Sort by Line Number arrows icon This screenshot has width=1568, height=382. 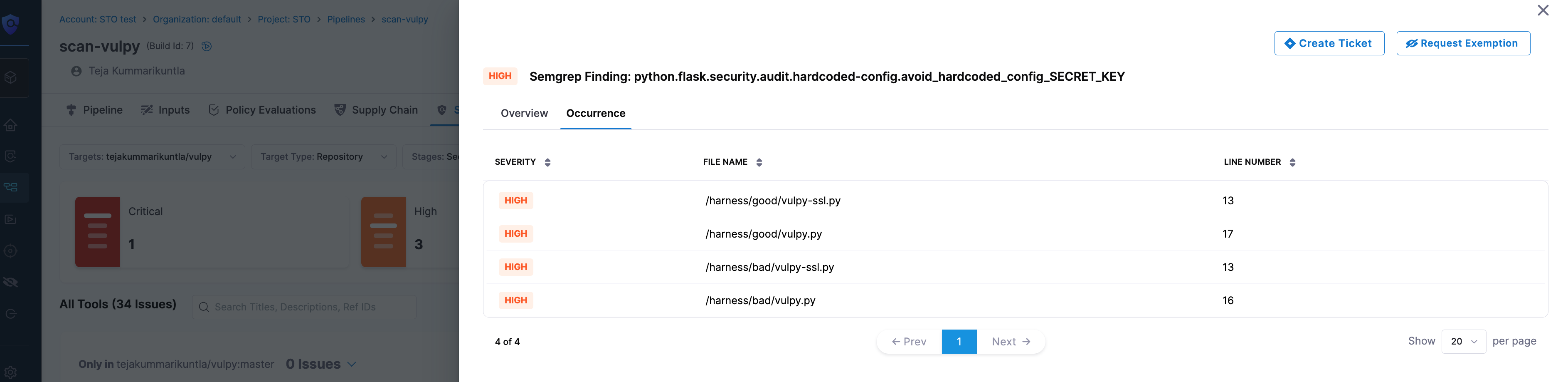click(1292, 162)
